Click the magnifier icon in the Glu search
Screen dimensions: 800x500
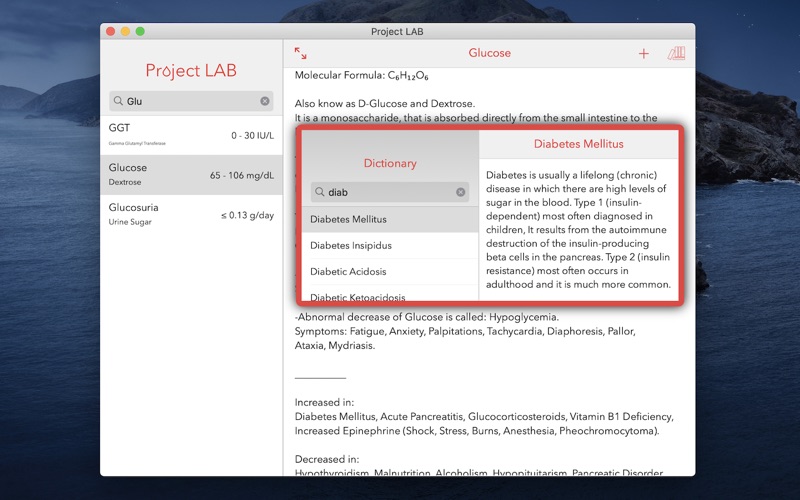(x=118, y=101)
